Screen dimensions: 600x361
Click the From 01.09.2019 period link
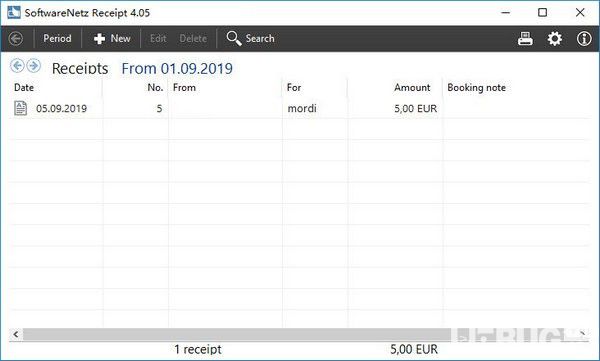coord(177,69)
